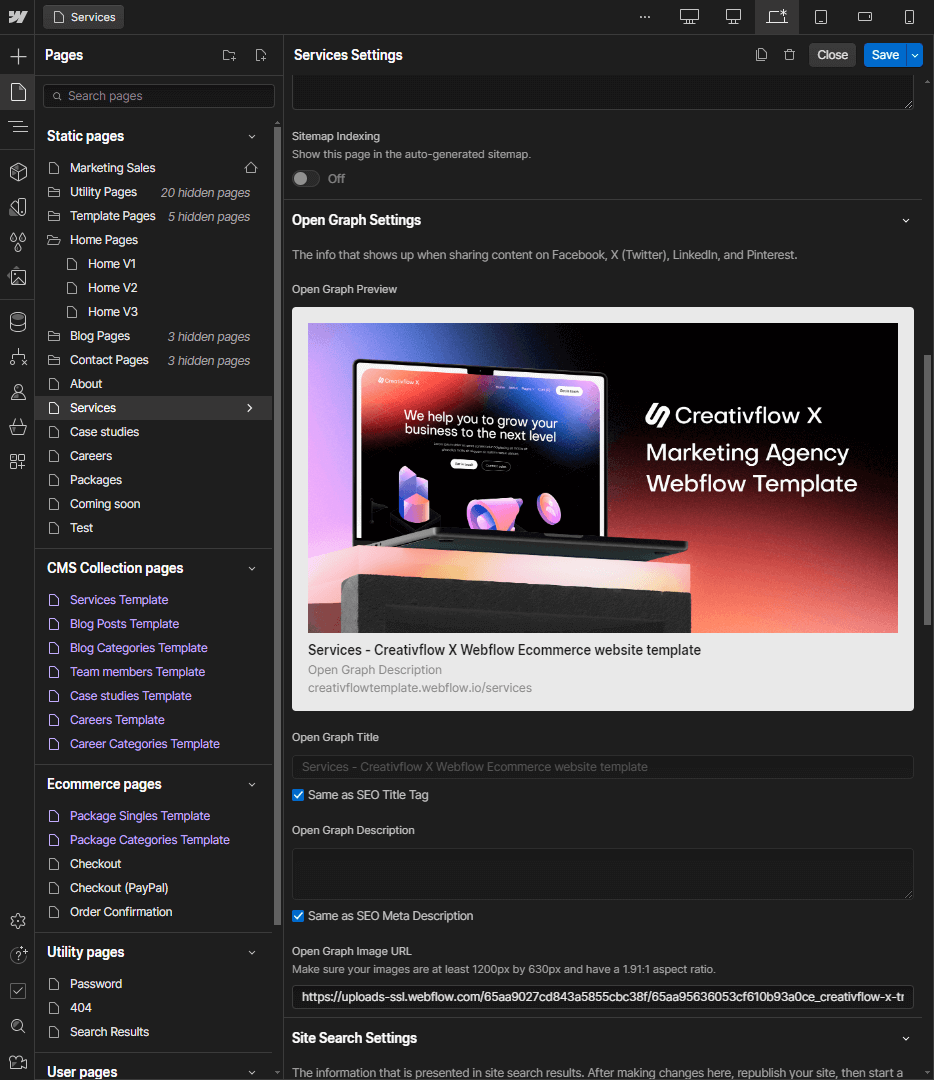Uncheck Same as SEO Title Tag
This screenshot has height=1080, width=934.
[297, 794]
